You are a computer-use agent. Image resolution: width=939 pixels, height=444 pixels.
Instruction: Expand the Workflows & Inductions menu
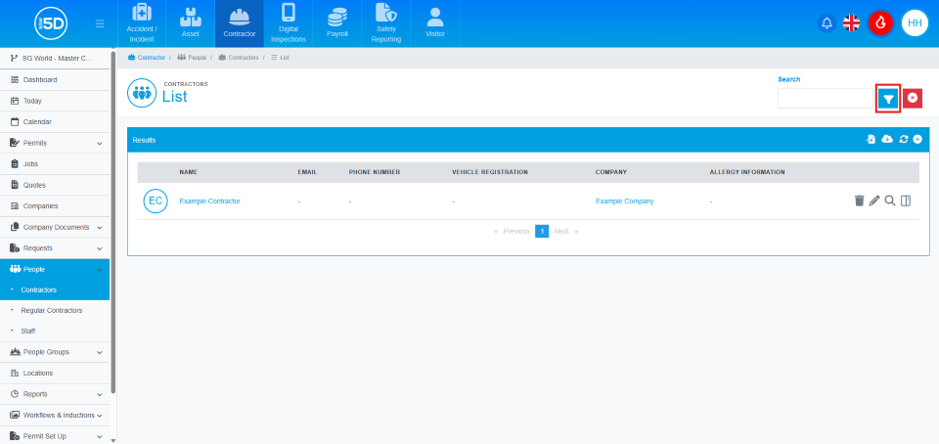click(x=54, y=415)
